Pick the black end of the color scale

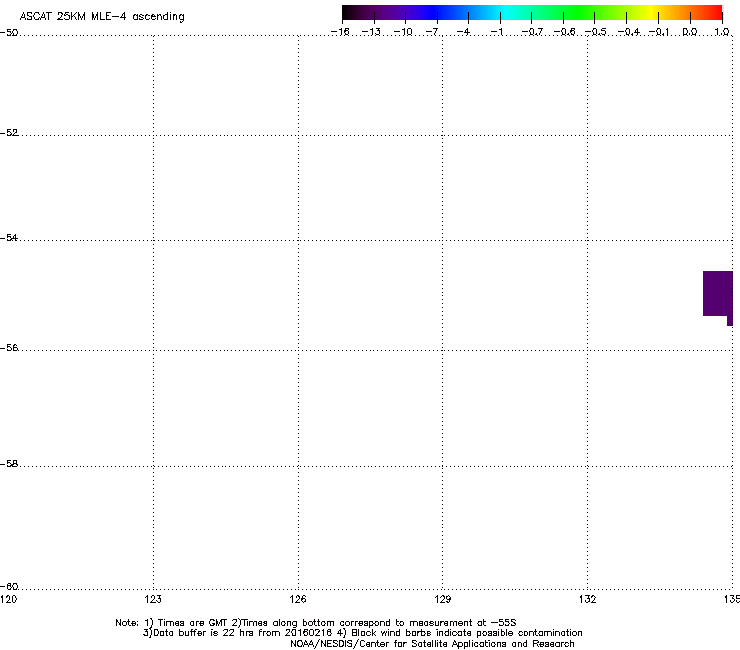point(348,12)
